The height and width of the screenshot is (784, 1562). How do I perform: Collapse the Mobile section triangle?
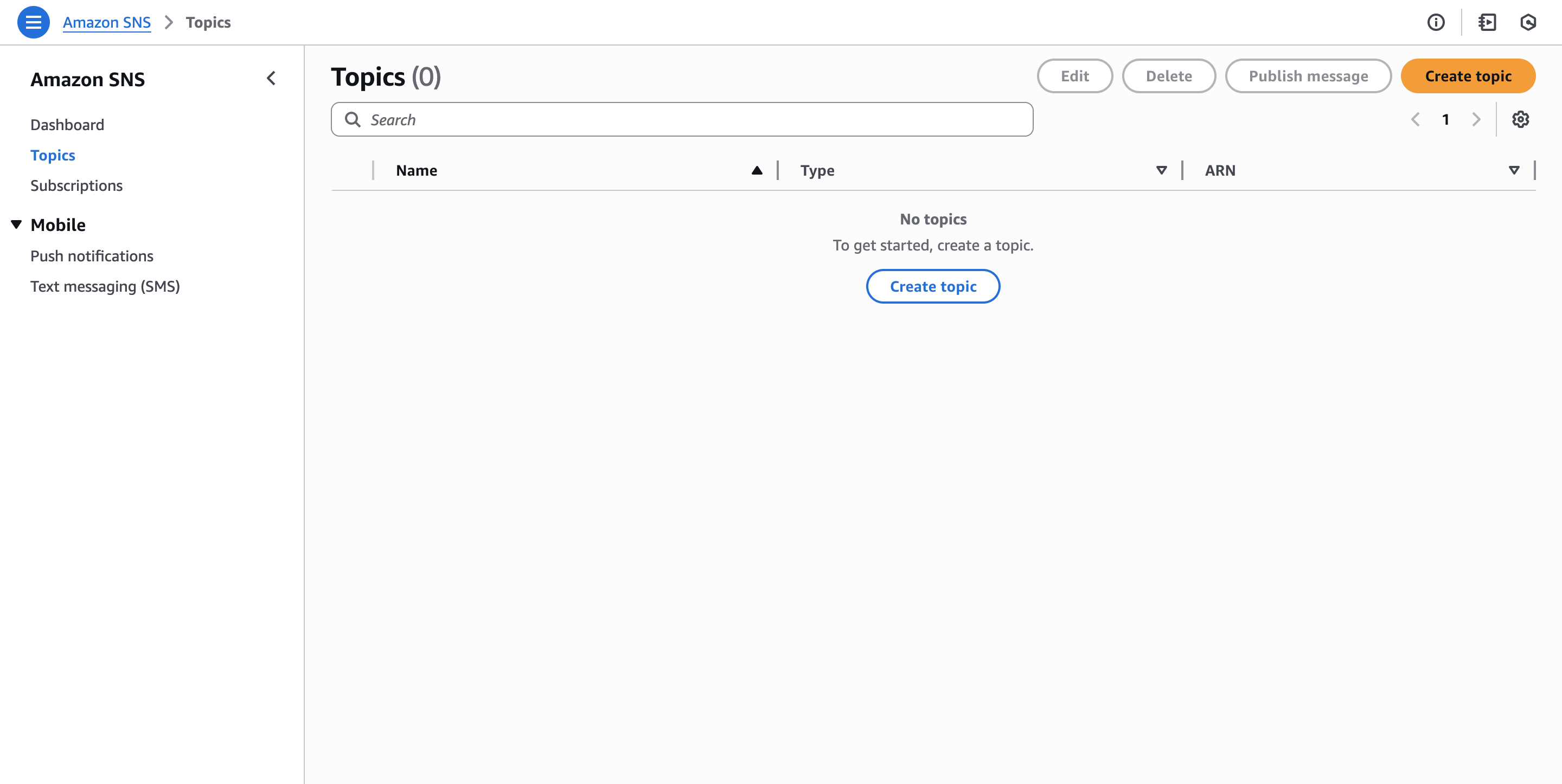(x=16, y=224)
